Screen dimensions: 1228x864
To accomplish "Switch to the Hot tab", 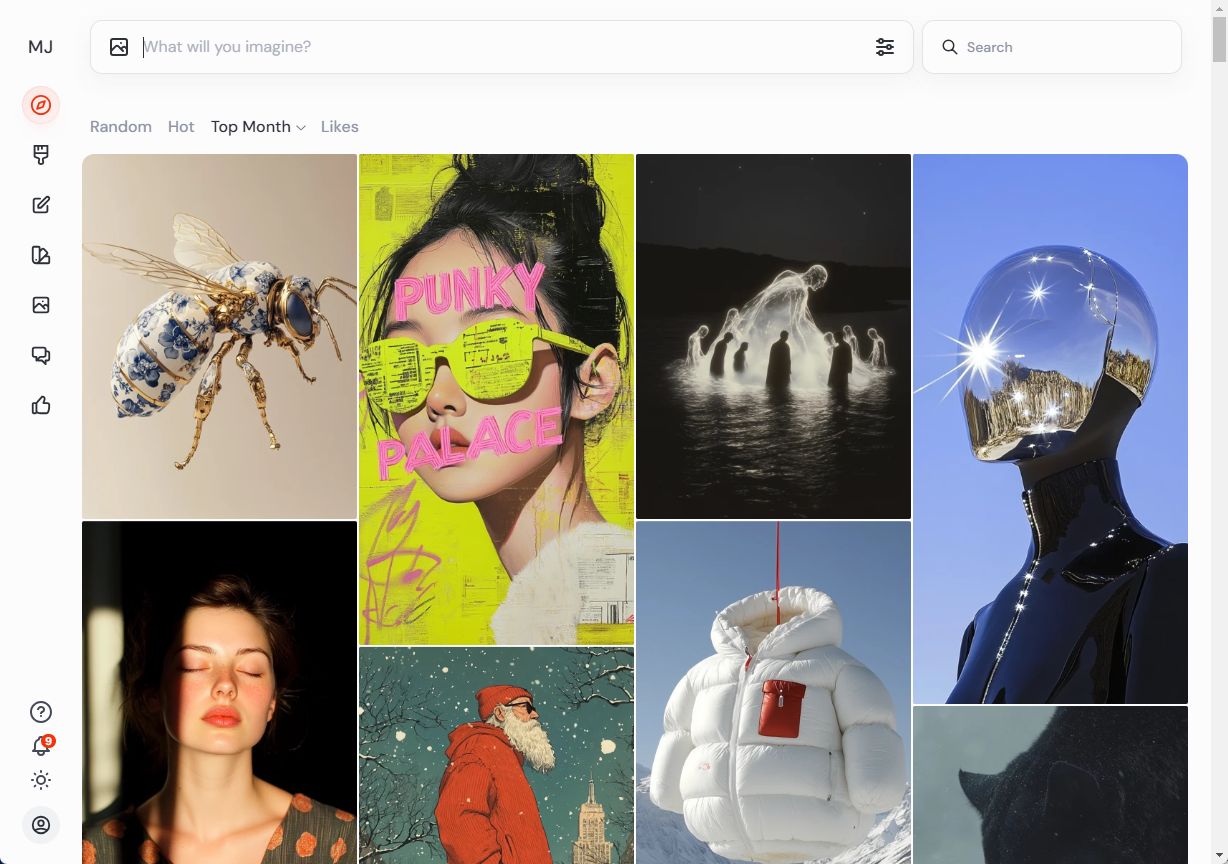I will pyautogui.click(x=181, y=127).
